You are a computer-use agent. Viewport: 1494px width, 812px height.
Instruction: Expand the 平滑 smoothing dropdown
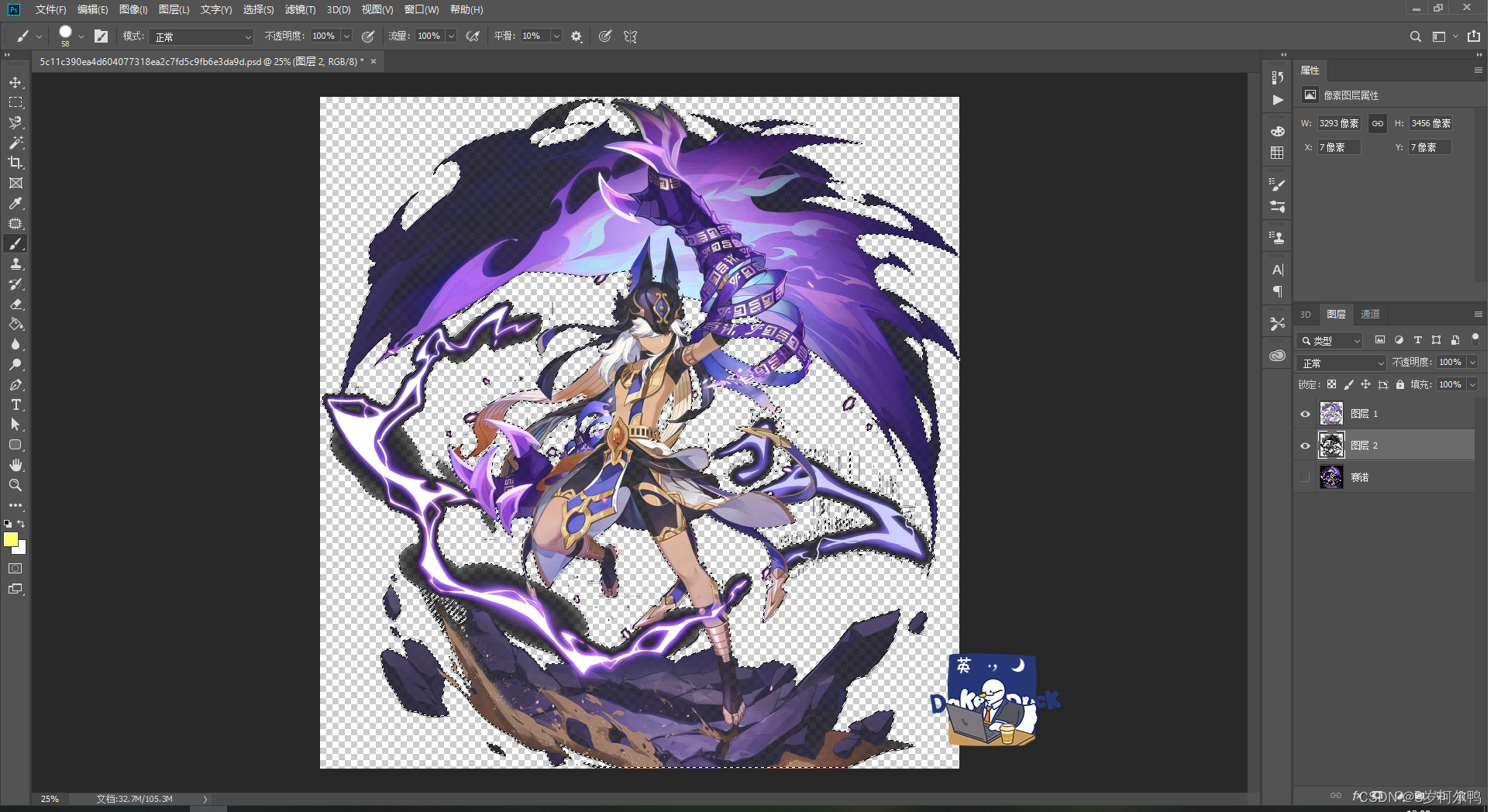pyautogui.click(x=556, y=36)
